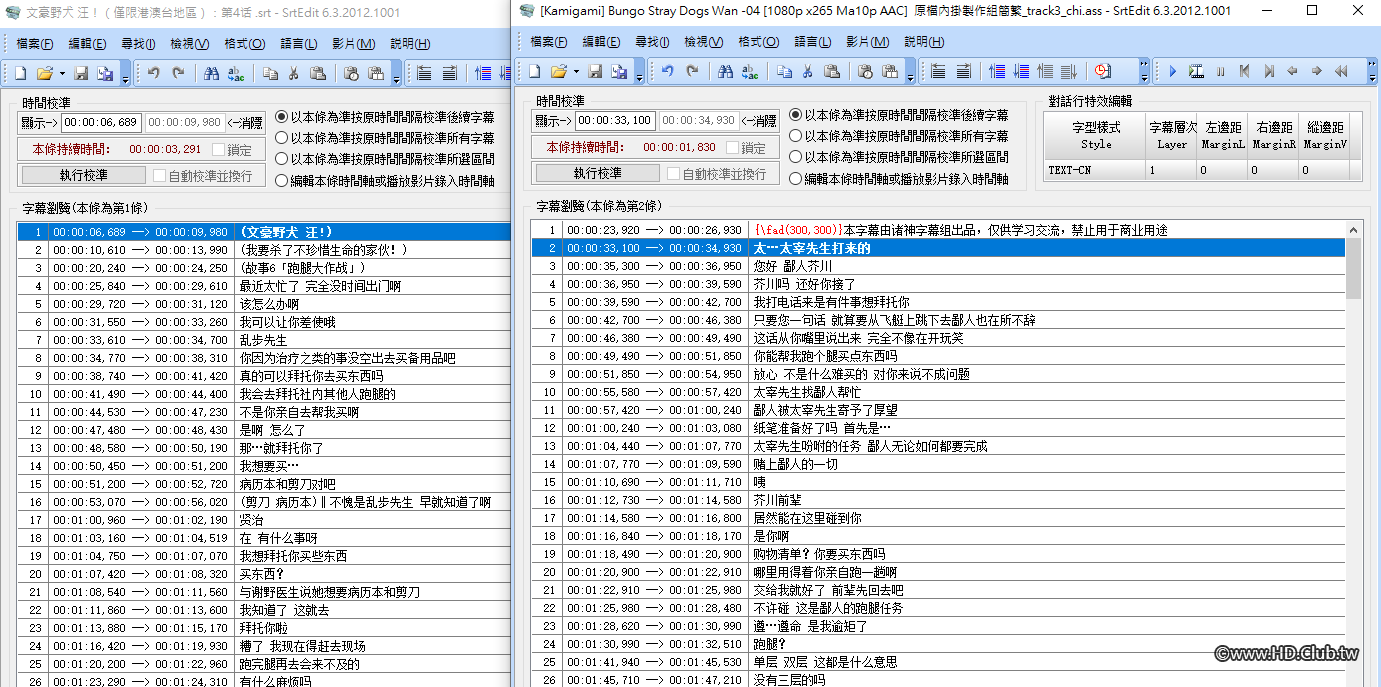The image size is (1381, 687).
Task: Click 顯示-> button in left window
Action: (x=39, y=123)
